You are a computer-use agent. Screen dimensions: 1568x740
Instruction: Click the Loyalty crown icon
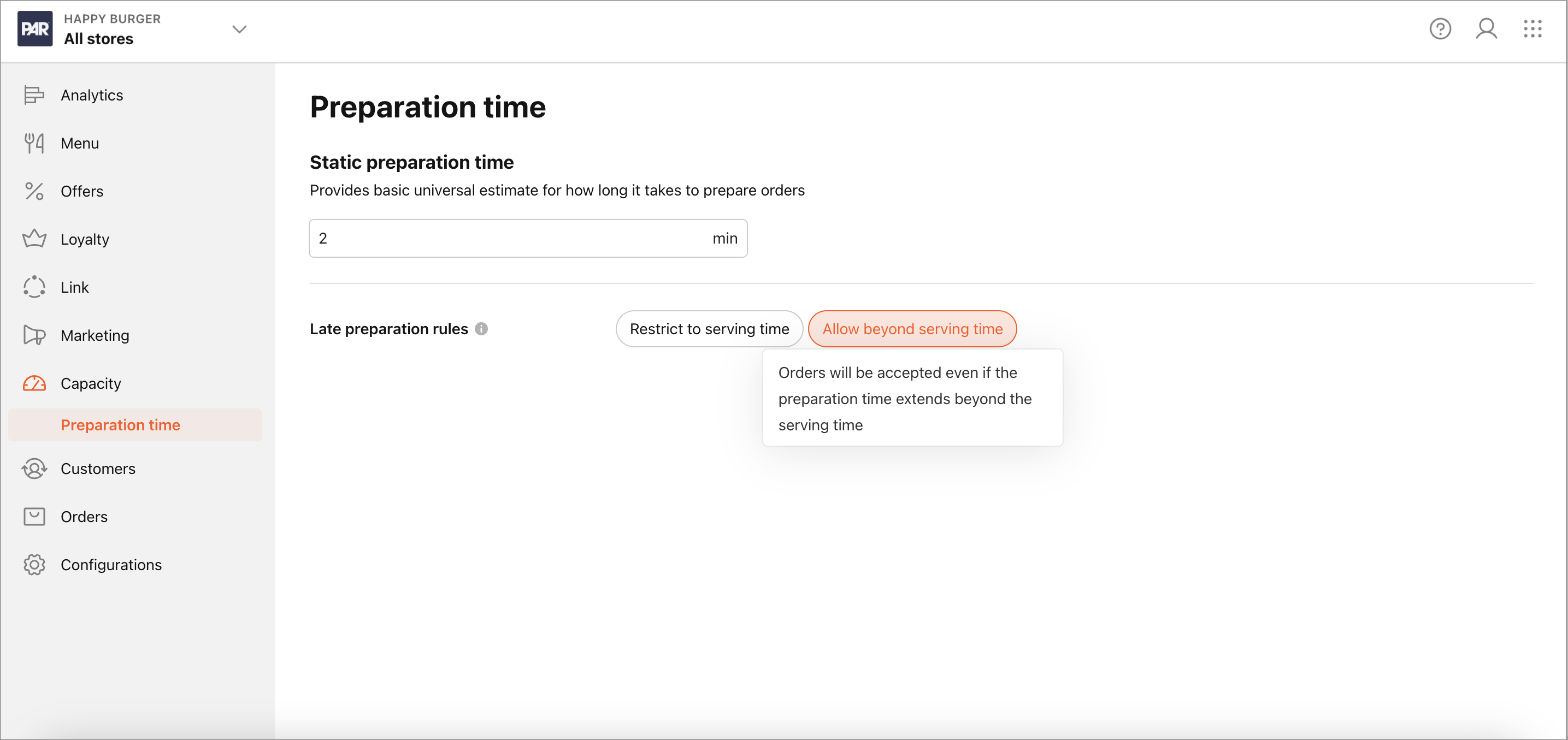click(x=34, y=239)
